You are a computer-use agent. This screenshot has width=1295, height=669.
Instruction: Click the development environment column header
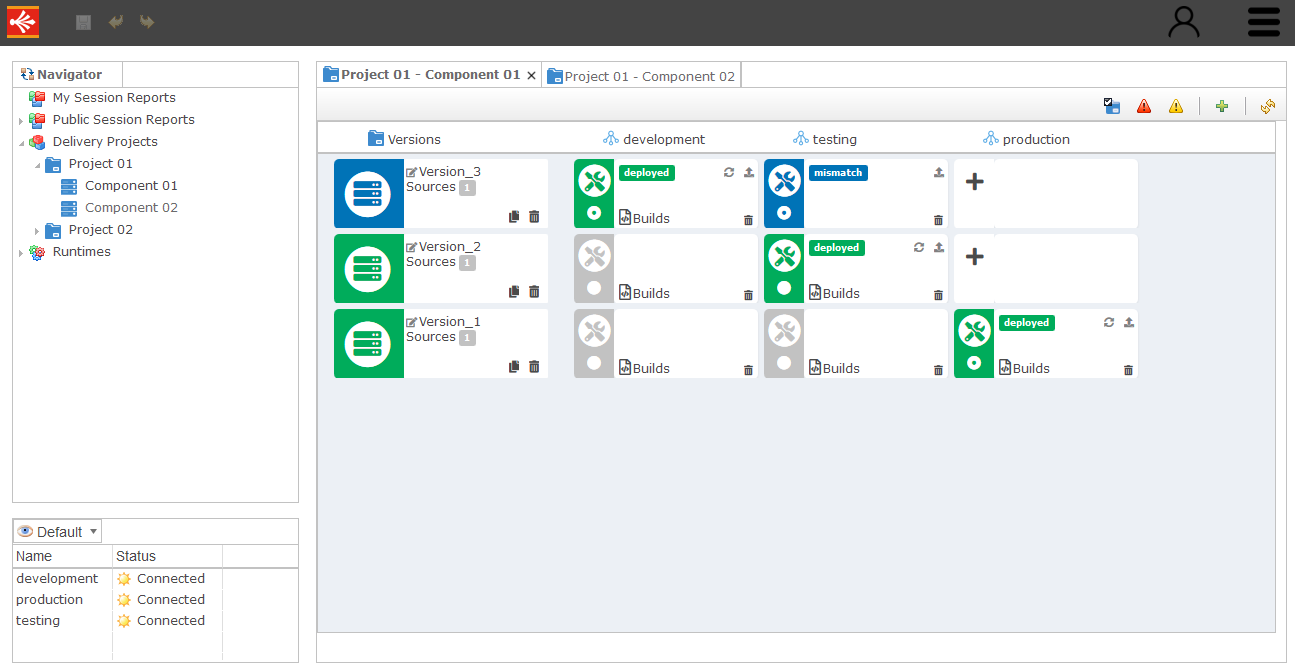654,139
